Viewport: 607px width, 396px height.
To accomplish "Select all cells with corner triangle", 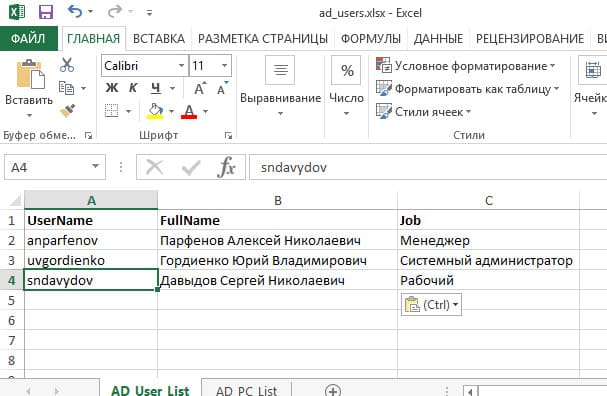I will pos(14,200).
